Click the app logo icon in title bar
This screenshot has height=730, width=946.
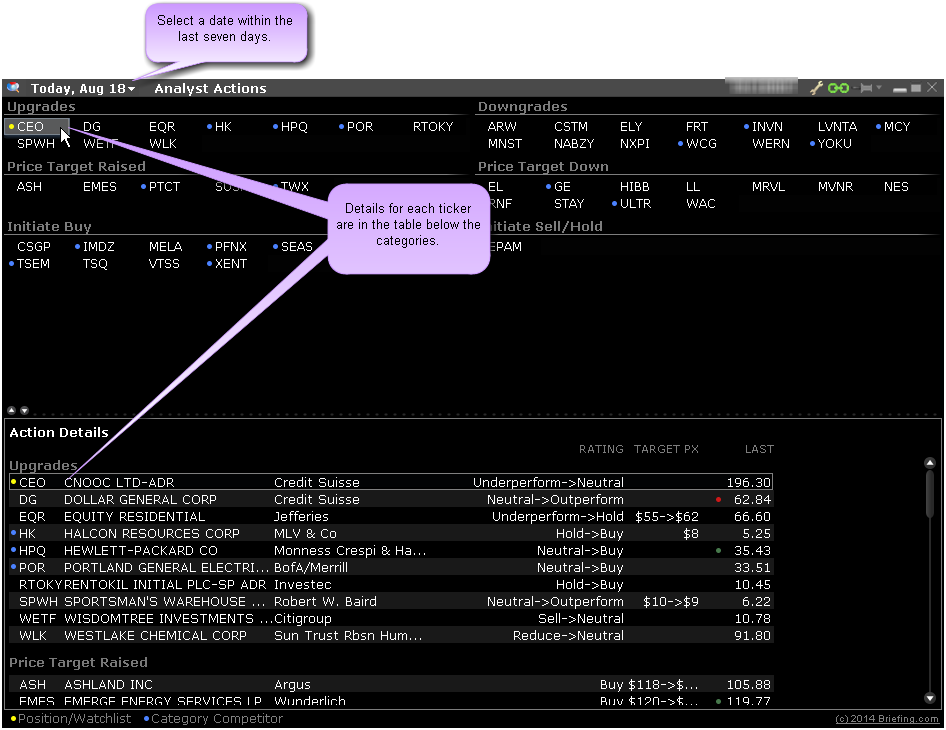14,88
